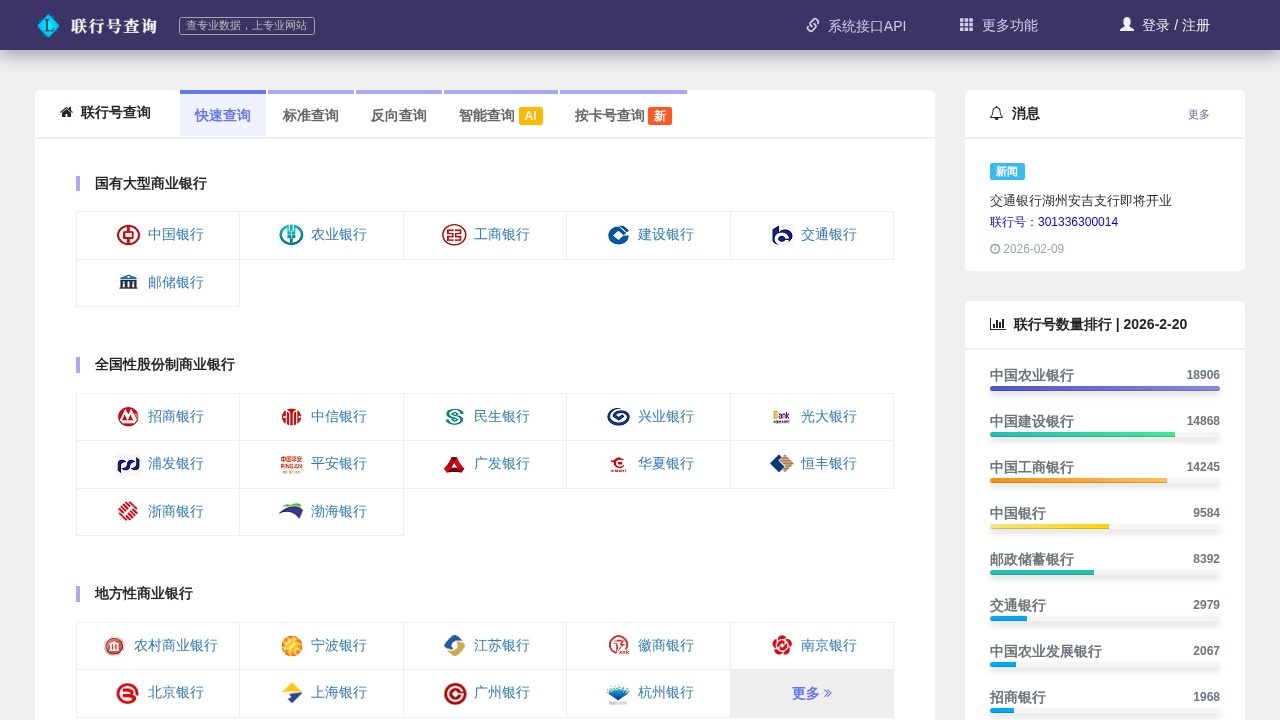
Task: Click the Agricultural Bank green logo icon
Action: tap(291, 235)
